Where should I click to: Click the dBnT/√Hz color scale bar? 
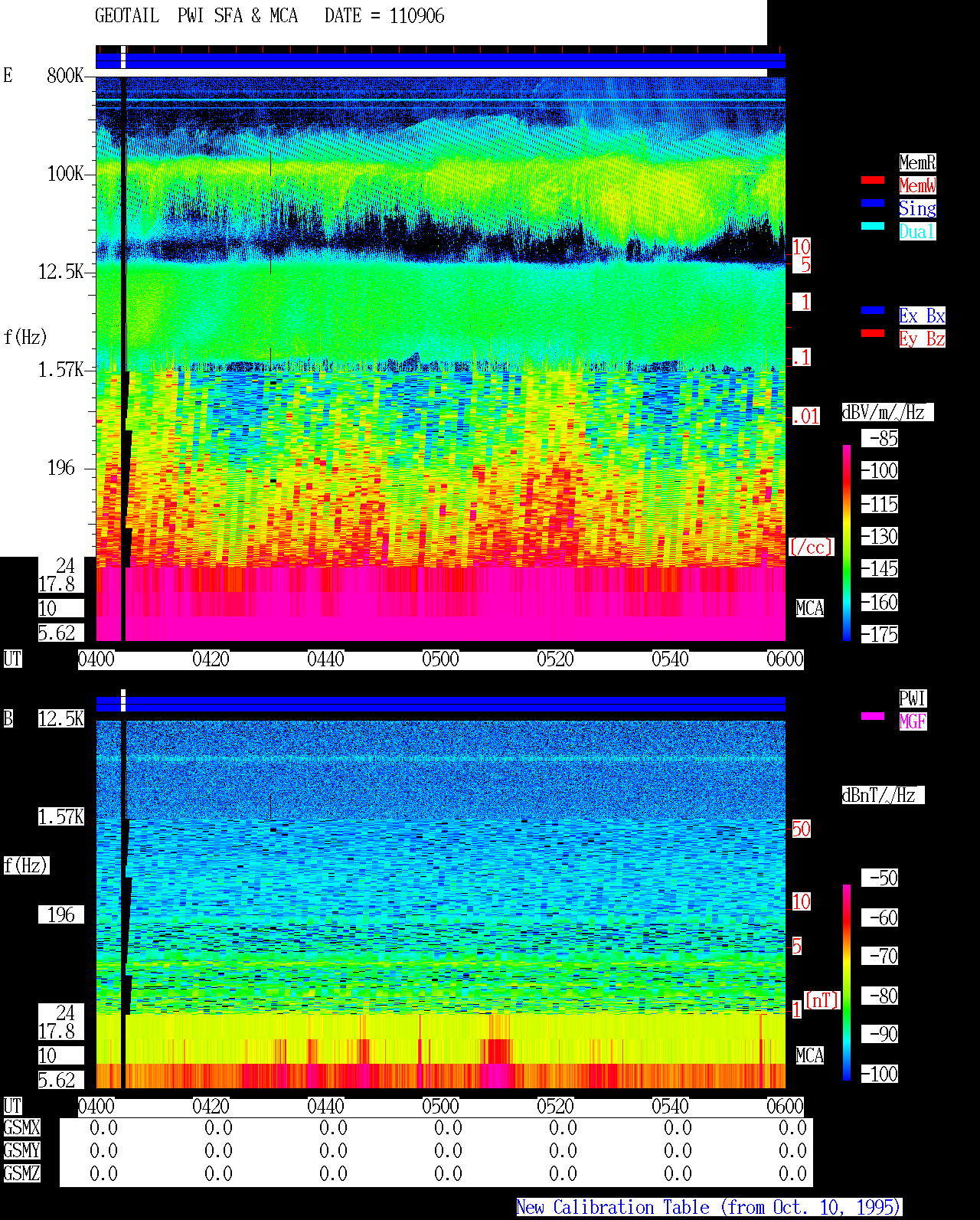coord(847,983)
